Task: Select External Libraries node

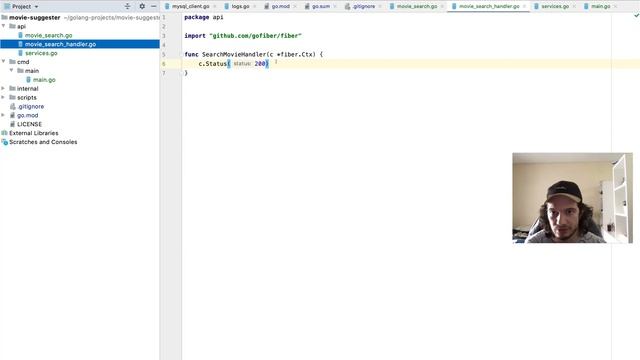Action: (x=33, y=133)
